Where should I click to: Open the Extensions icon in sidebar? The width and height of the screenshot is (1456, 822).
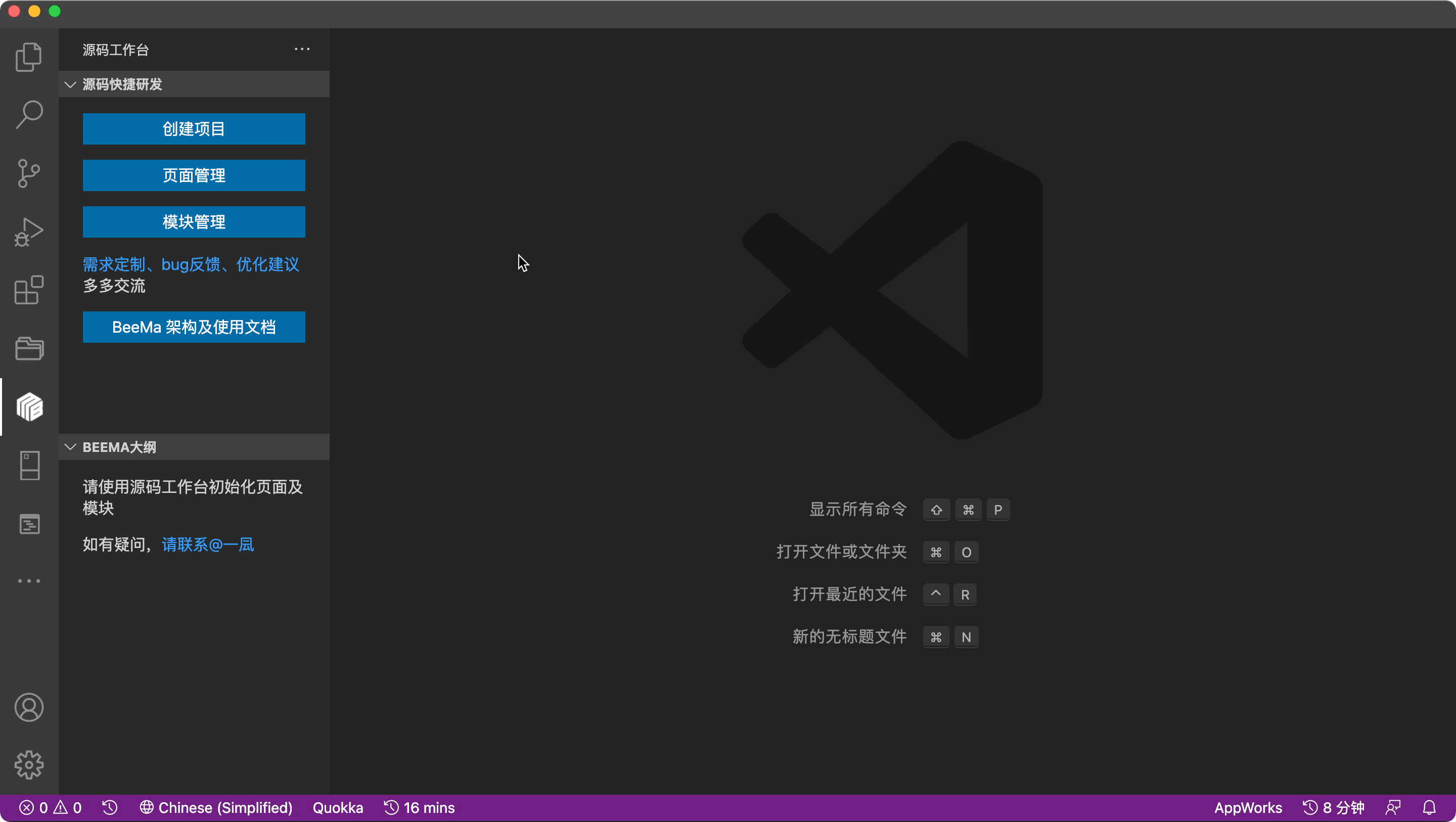[x=29, y=290]
